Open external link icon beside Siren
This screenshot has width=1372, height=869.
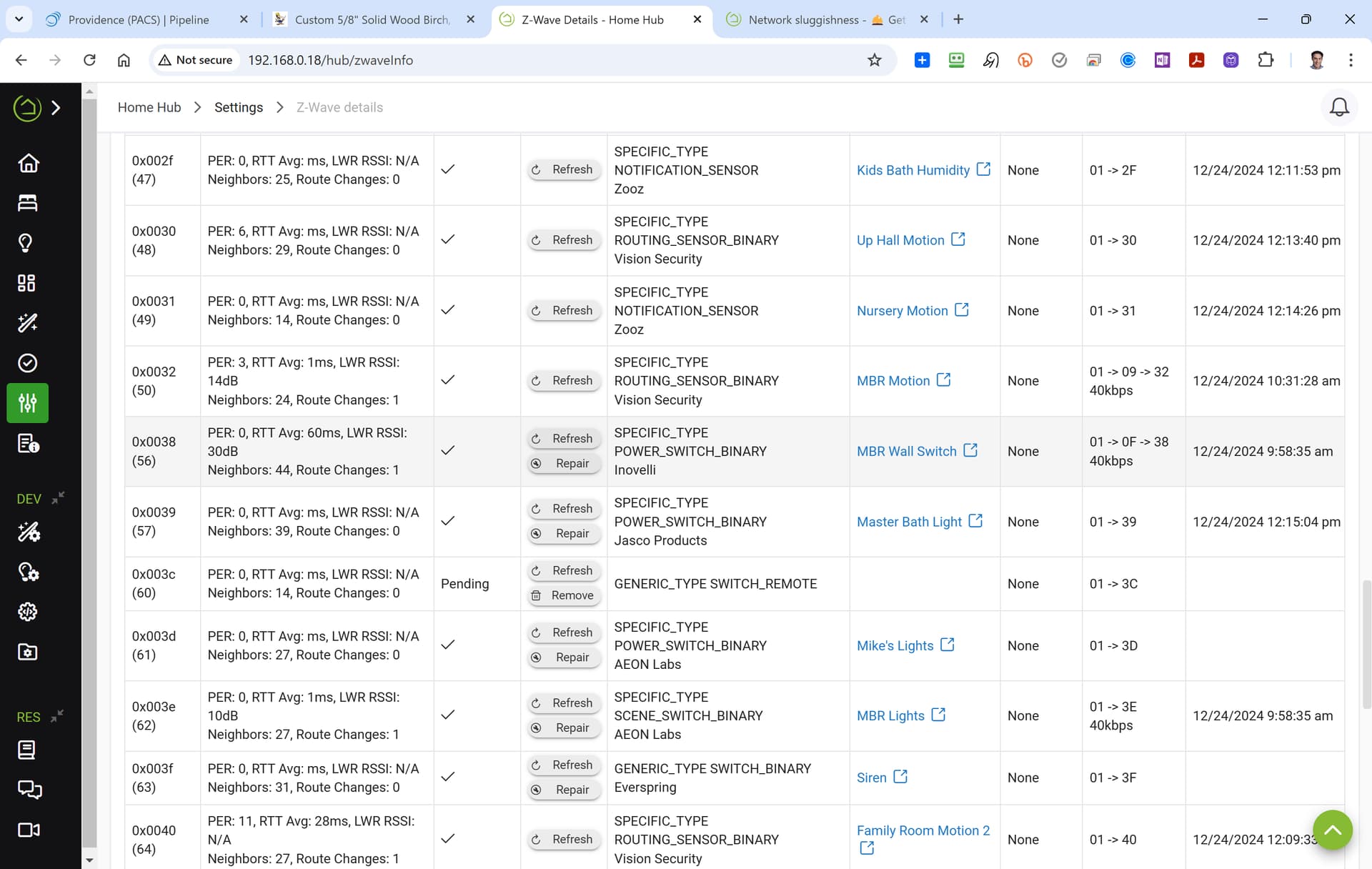click(x=900, y=776)
